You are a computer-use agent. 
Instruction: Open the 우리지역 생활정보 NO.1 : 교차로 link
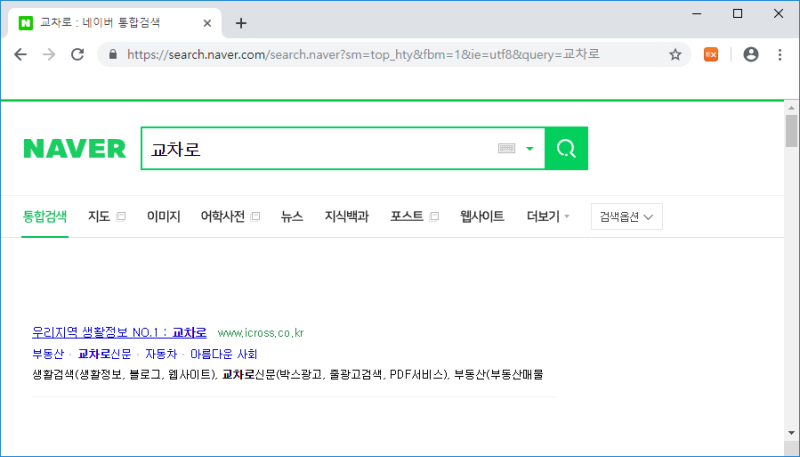[119, 333]
